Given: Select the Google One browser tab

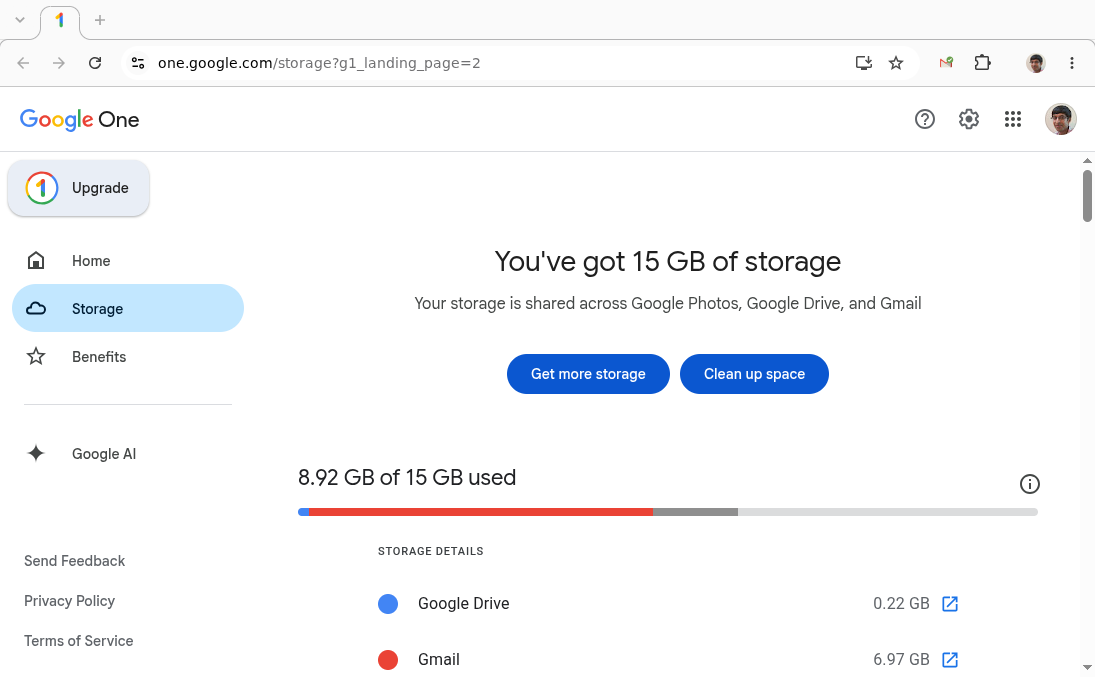Looking at the screenshot, I should tap(60, 21).
